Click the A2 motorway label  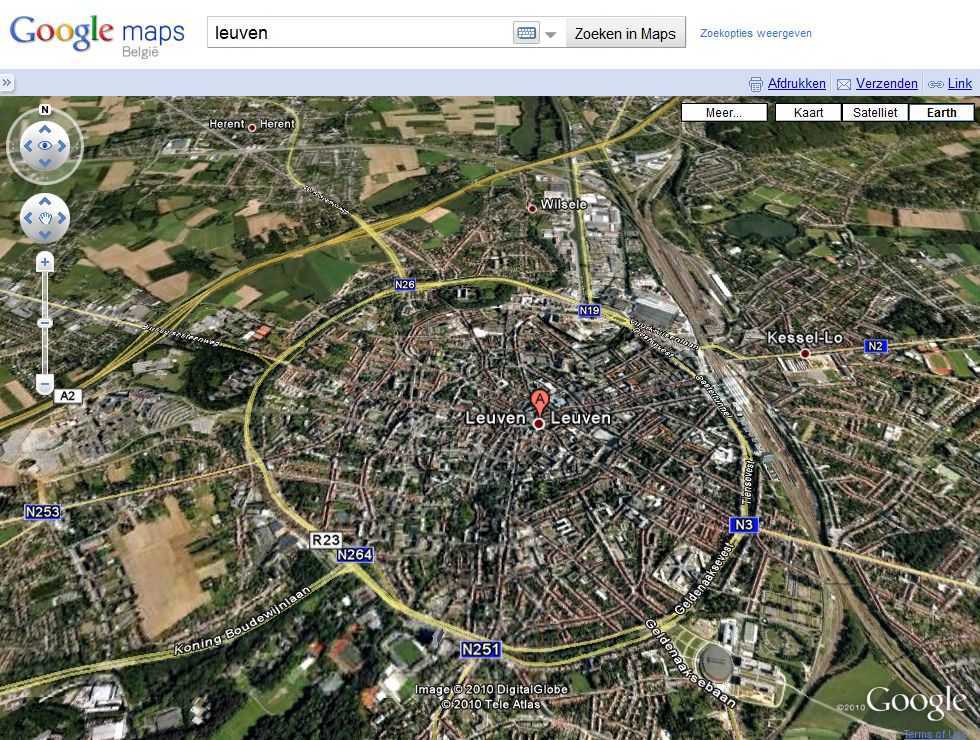pyautogui.click(x=68, y=396)
